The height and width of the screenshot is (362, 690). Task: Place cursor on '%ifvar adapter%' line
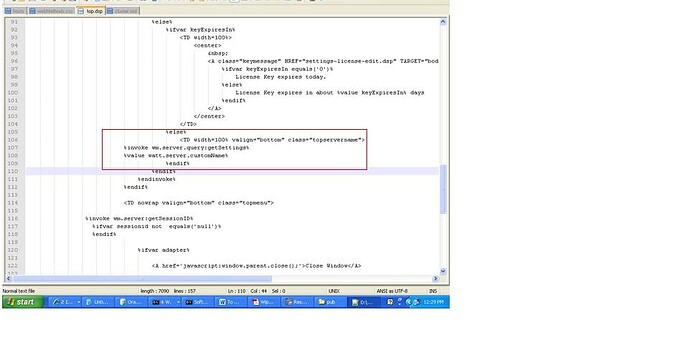[163, 250]
